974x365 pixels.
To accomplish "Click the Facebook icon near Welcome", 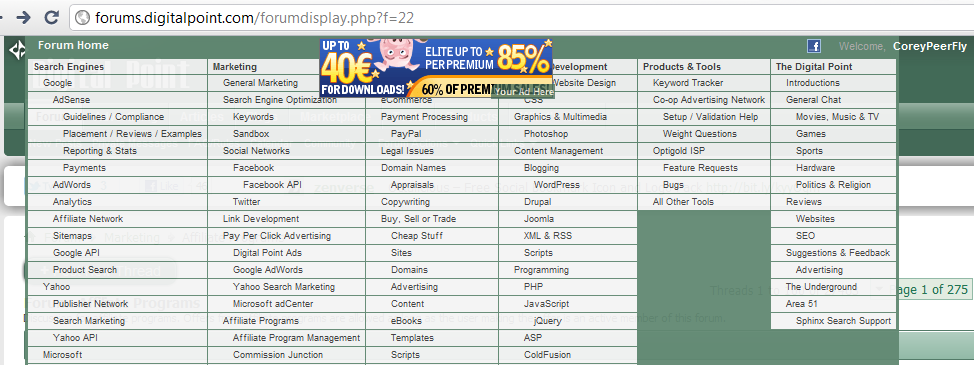I will (814, 46).
